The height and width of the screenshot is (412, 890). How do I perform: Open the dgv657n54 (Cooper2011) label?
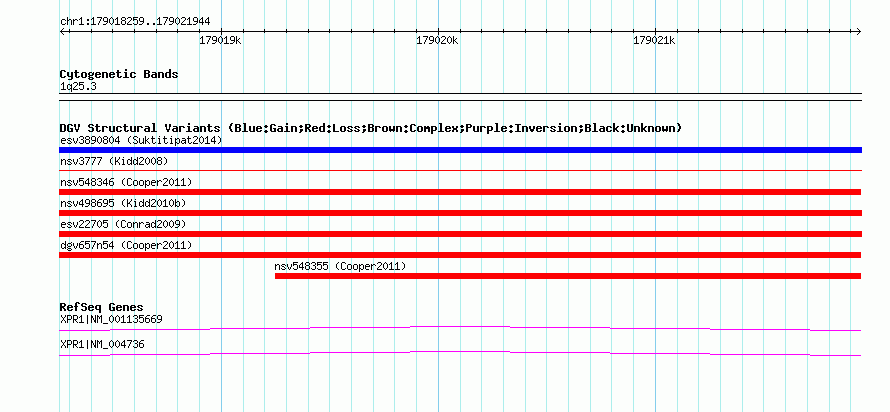[126, 245]
